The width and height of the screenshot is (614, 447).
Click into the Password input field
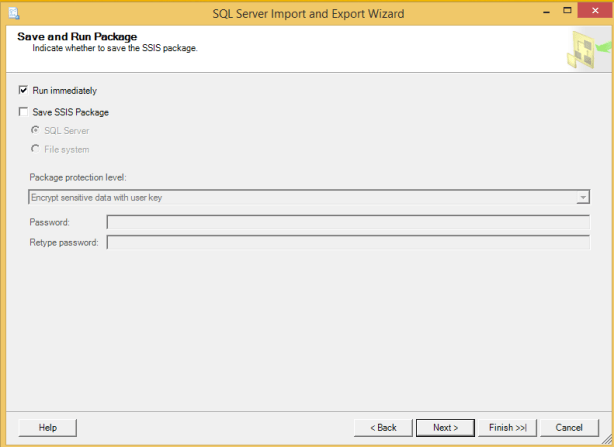pyautogui.click(x=348, y=222)
